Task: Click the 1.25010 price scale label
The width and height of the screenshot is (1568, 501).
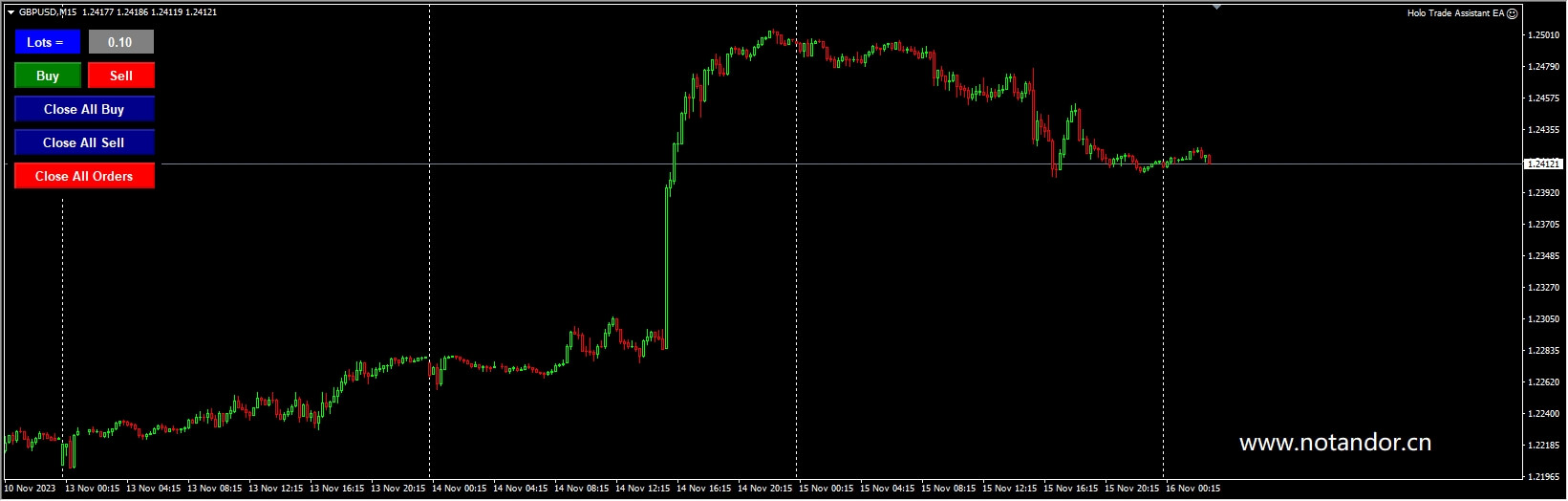Action: click(x=1543, y=35)
